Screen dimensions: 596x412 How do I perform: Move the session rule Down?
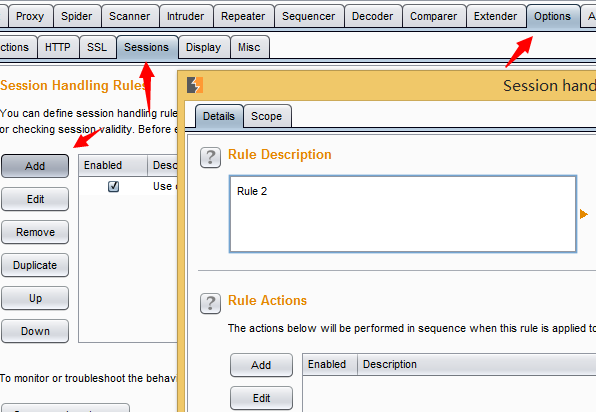(x=35, y=331)
